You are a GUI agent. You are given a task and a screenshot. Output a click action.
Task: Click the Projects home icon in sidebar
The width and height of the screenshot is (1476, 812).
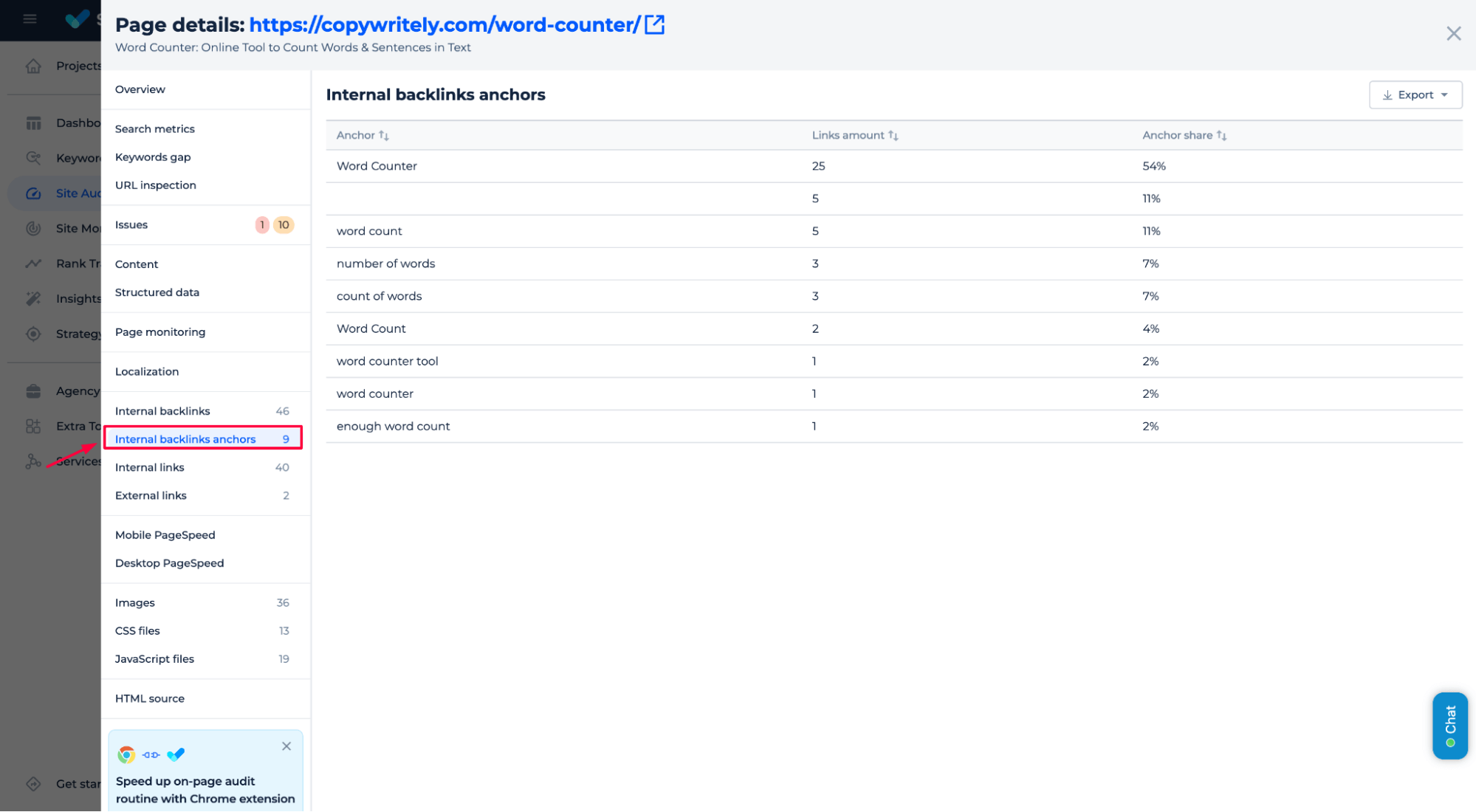pos(33,66)
